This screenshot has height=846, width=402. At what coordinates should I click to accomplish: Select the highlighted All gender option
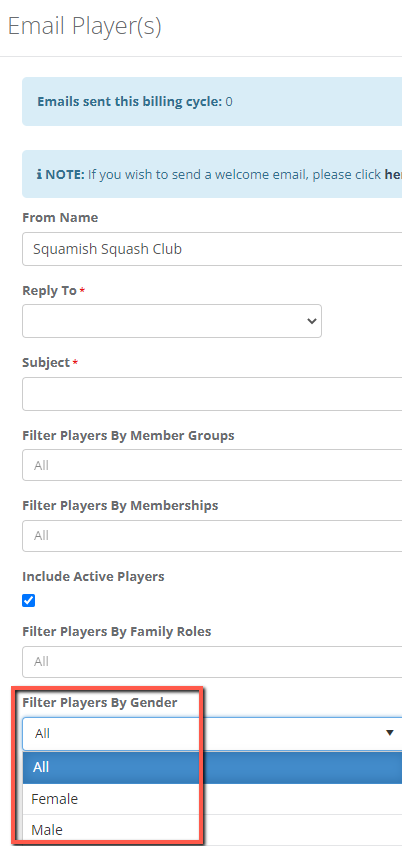coord(212,767)
